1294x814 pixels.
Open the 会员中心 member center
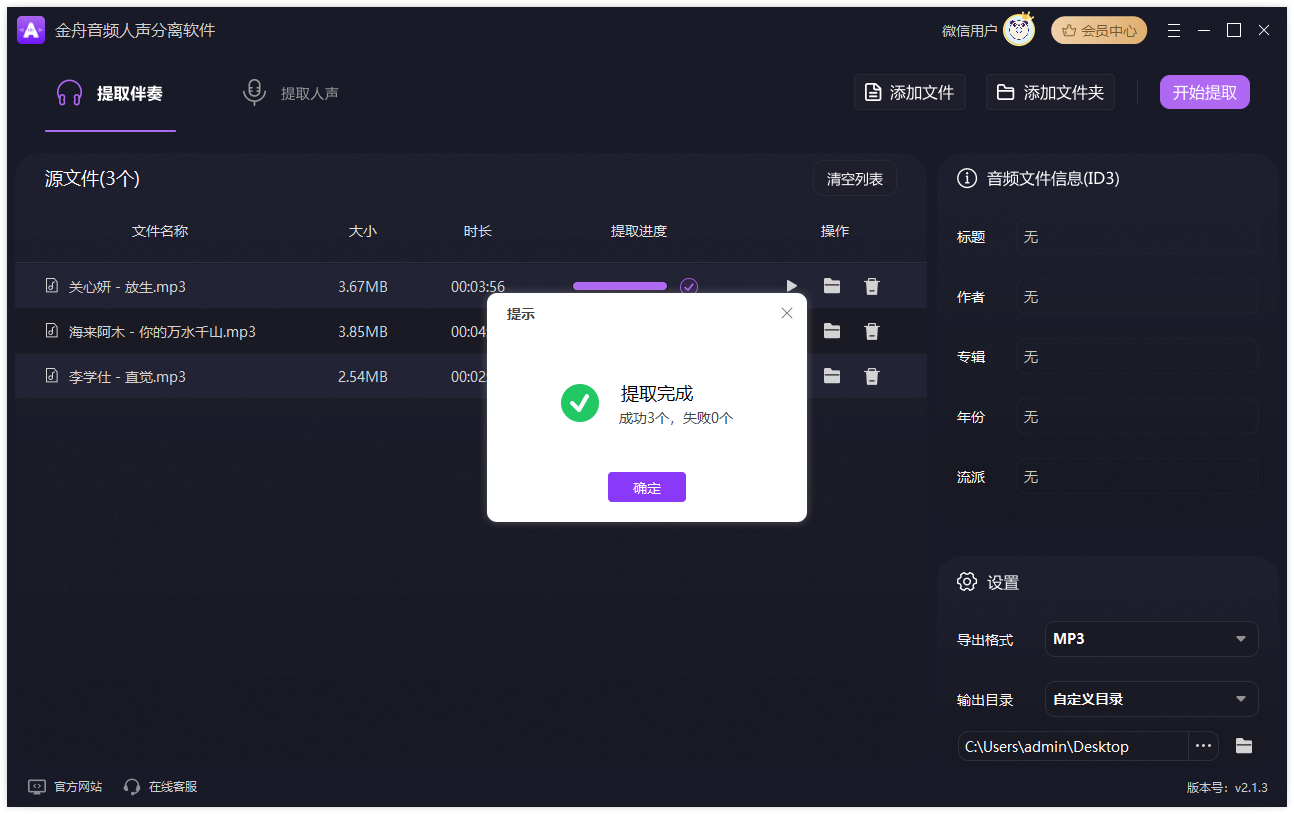pyautogui.click(x=1098, y=30)
